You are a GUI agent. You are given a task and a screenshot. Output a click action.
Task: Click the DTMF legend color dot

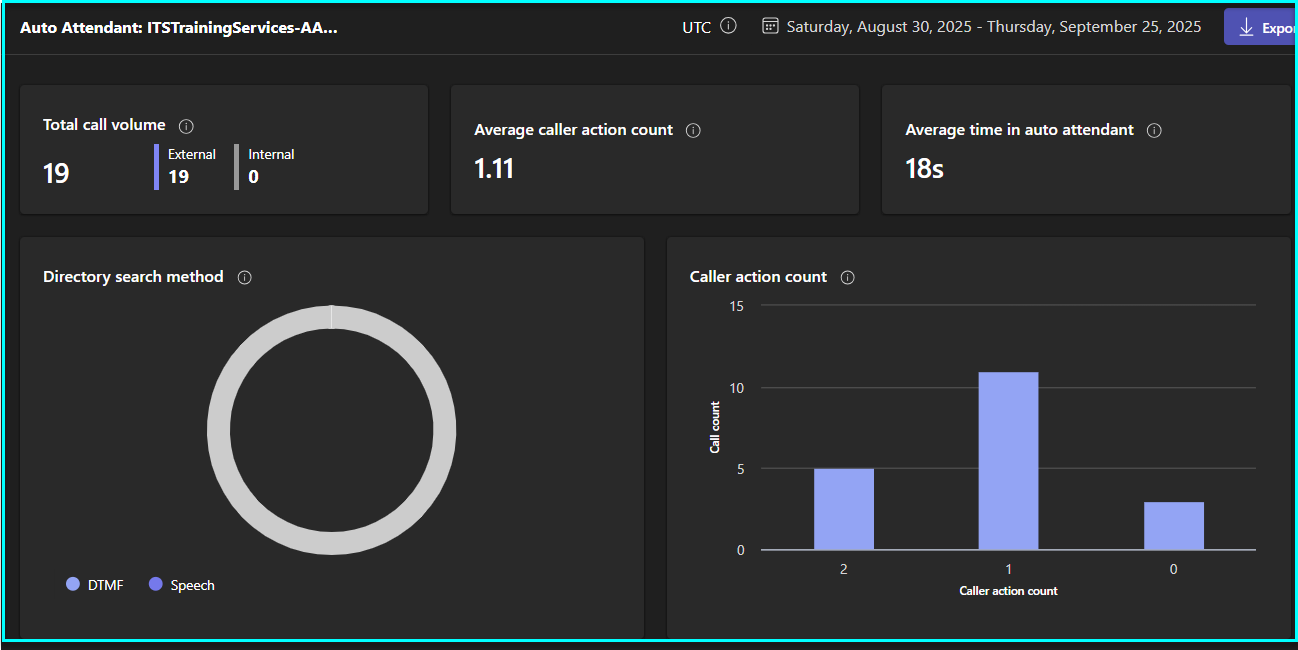(73, 585)
